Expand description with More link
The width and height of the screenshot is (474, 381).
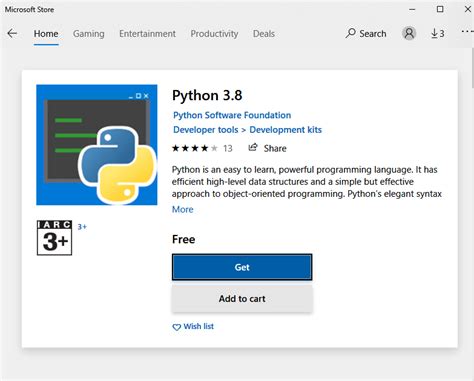pos(182,209)
